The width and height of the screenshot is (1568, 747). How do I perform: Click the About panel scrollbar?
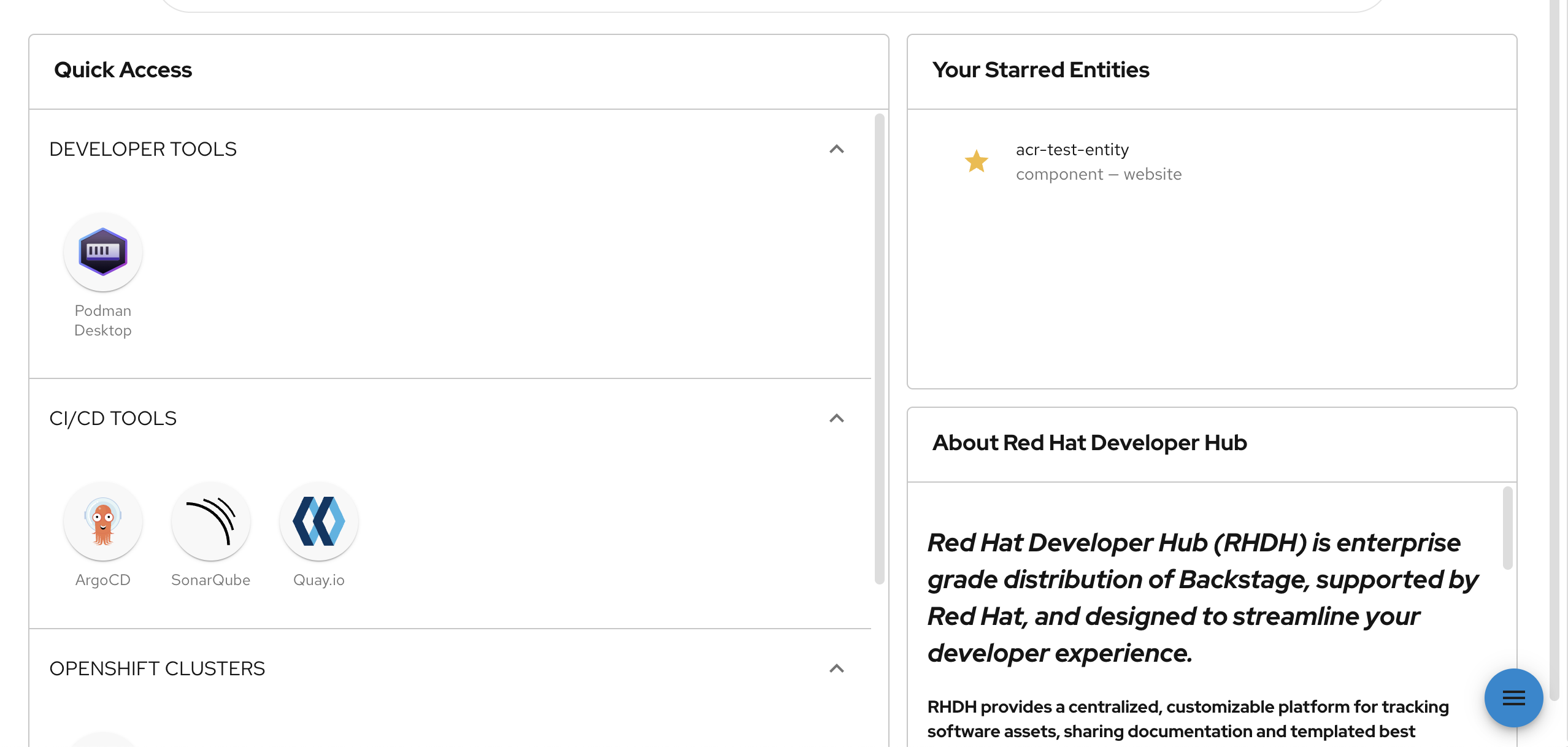coord(1507,527)
